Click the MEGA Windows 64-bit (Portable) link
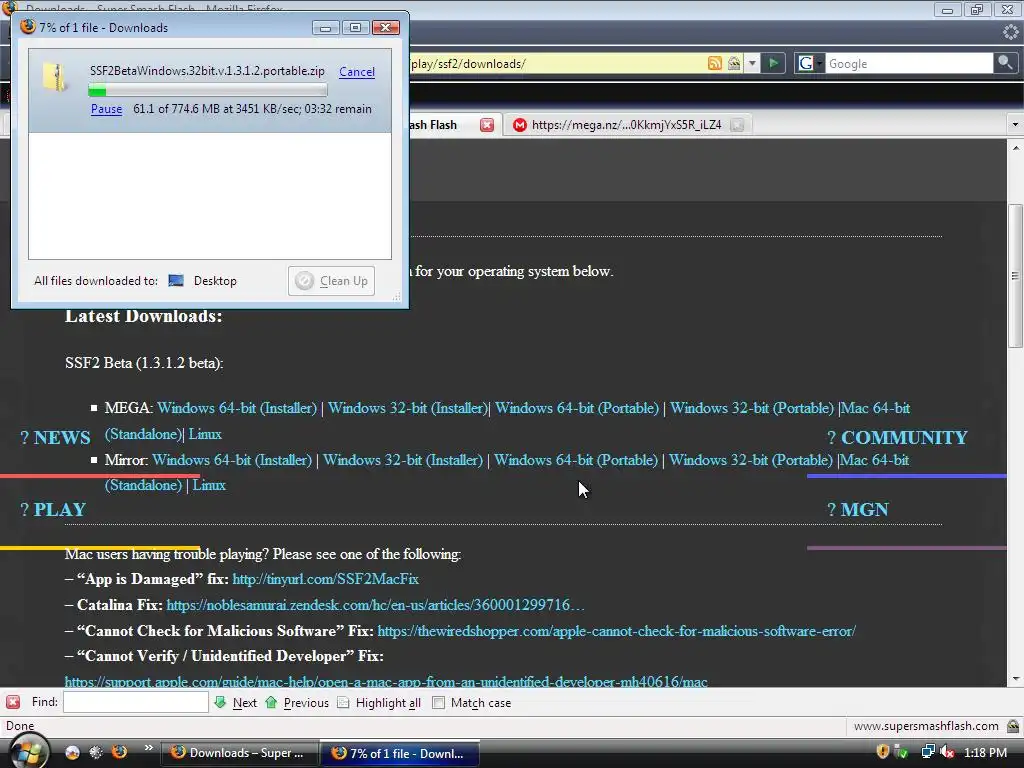 point(577,408)
